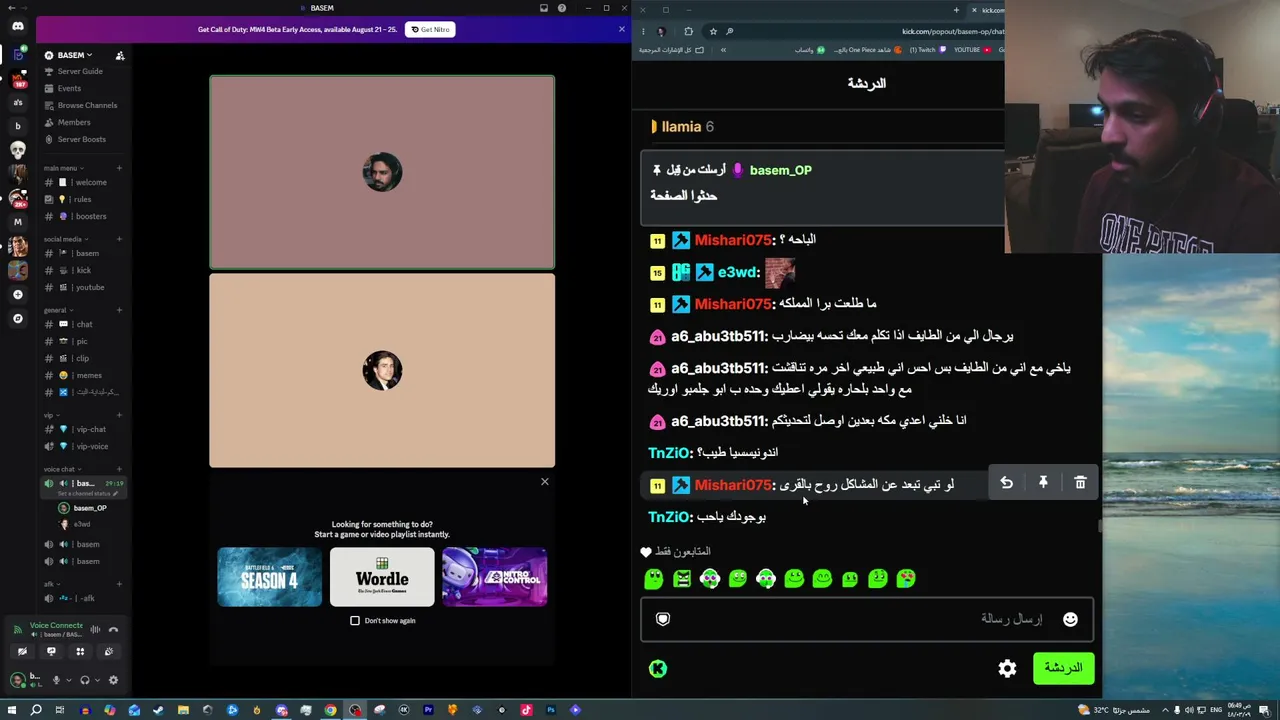Open the shield icon in chat input
The image size is (1280, 720).
click(662, 619)
